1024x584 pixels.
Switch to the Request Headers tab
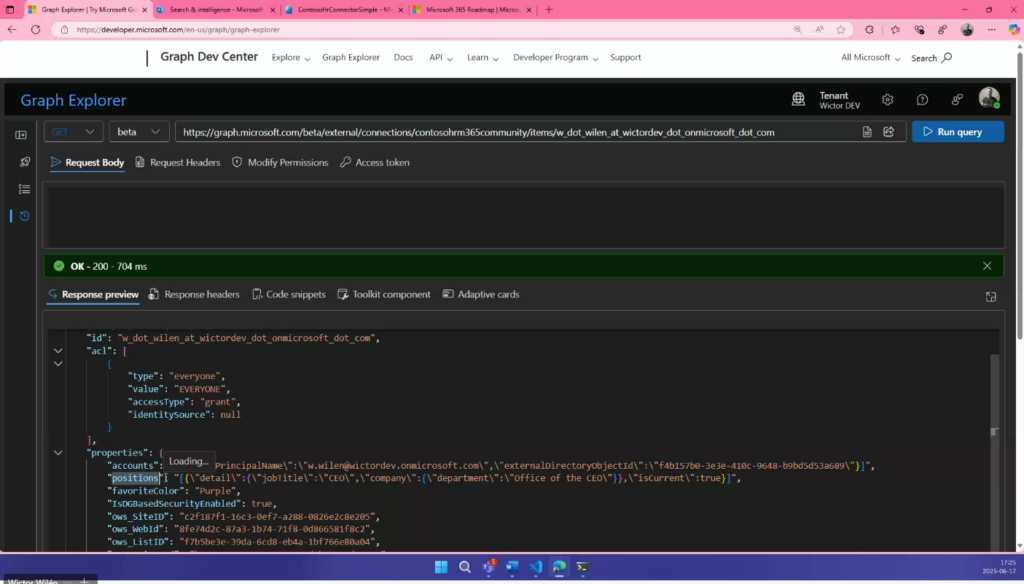[178, 163]
